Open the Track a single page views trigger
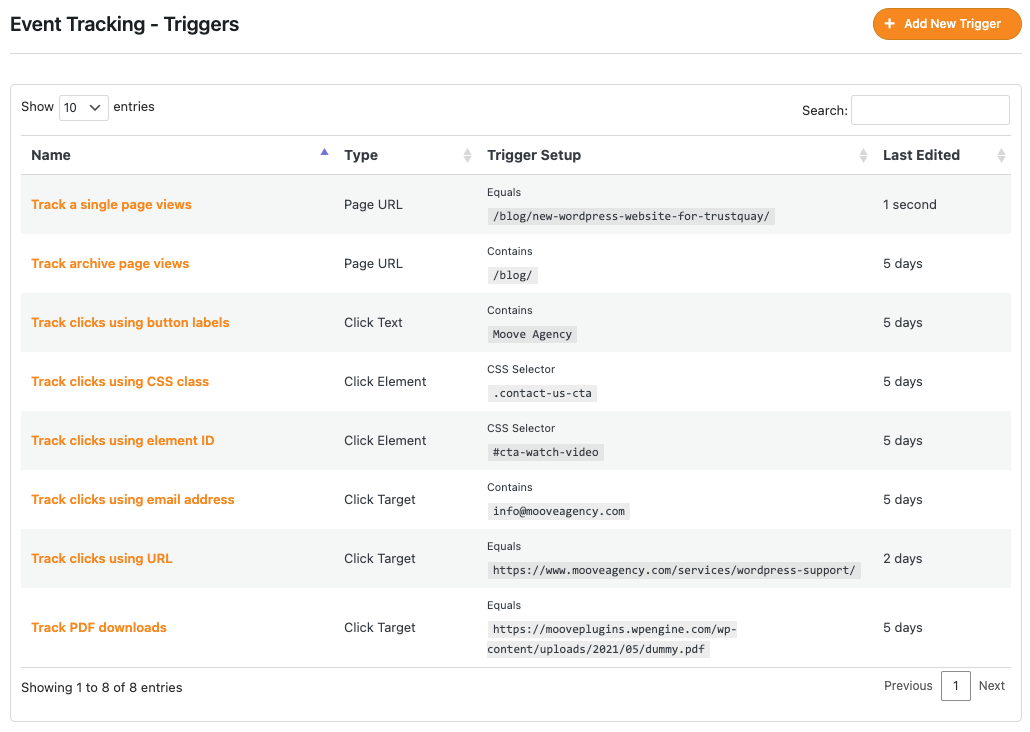This screenshot has height=732, width=1030. coord(111,204)
